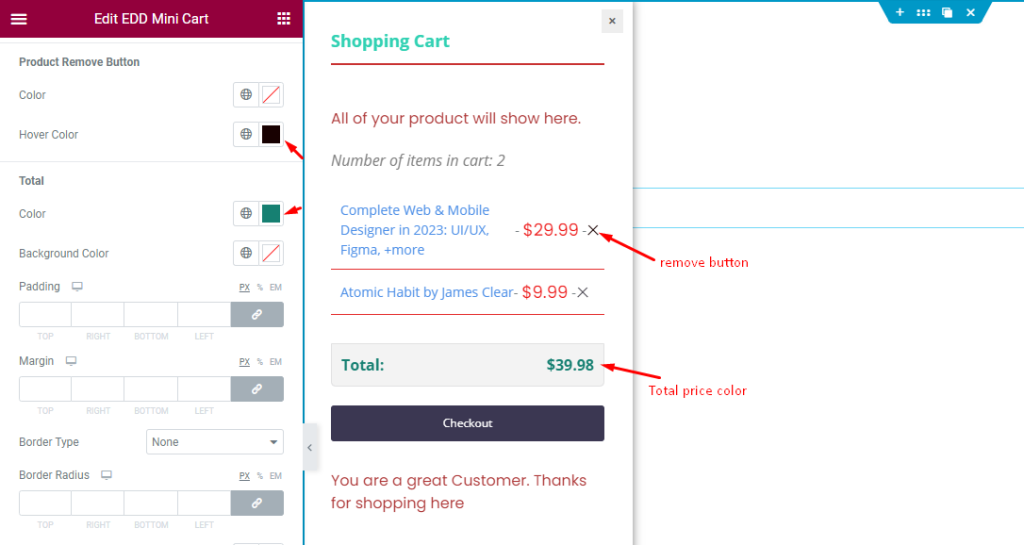Click globe icon beside Hover Color
Viewport: 1024px width, 545px height.
(x=246, y=134)
